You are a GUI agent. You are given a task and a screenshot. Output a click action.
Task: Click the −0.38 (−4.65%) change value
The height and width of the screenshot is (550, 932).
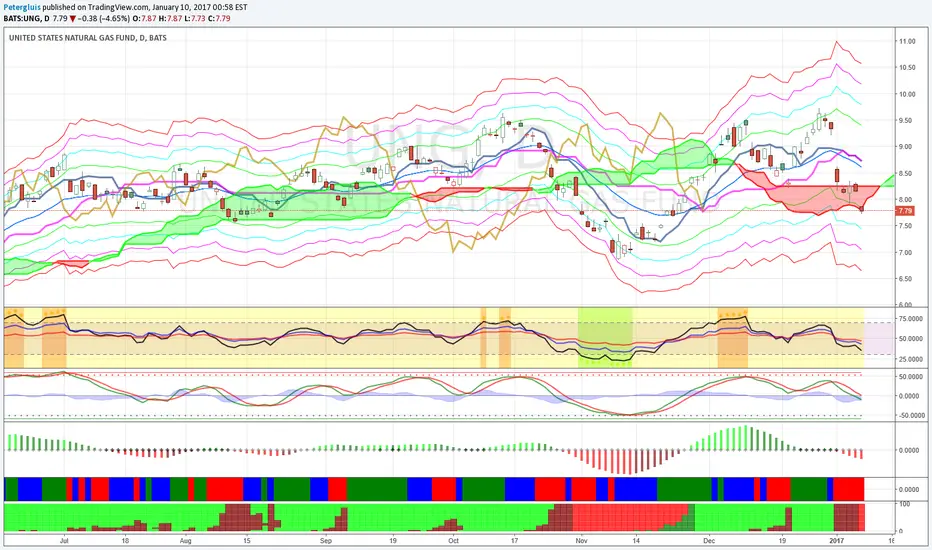click(103, 18)
